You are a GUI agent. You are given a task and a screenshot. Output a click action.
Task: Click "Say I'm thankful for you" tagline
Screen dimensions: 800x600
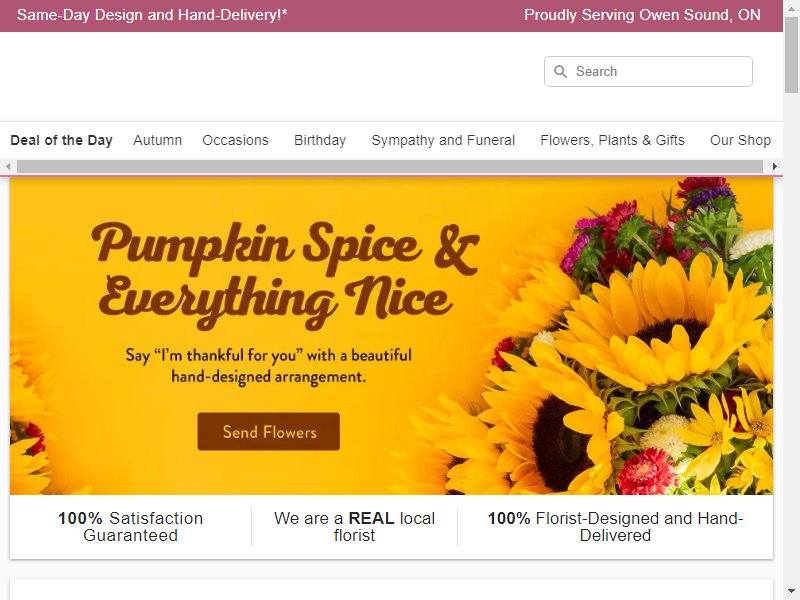click(x=268, y=366)
